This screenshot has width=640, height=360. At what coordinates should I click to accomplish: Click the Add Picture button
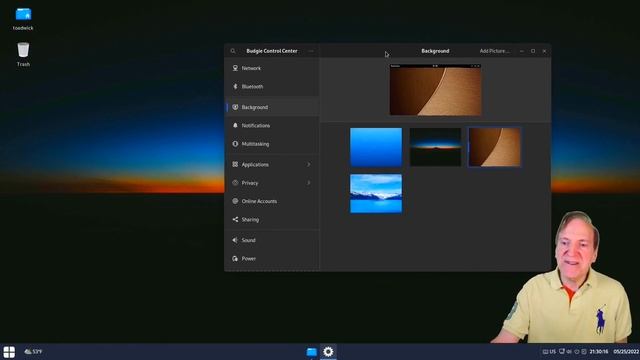[494, 51]
